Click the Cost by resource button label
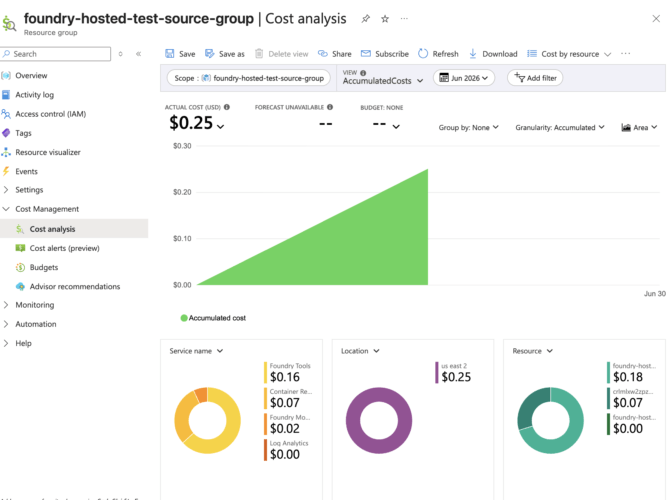The height and width of the screenshot is (500, 670). pyautogui.click(x=570, y=54)
